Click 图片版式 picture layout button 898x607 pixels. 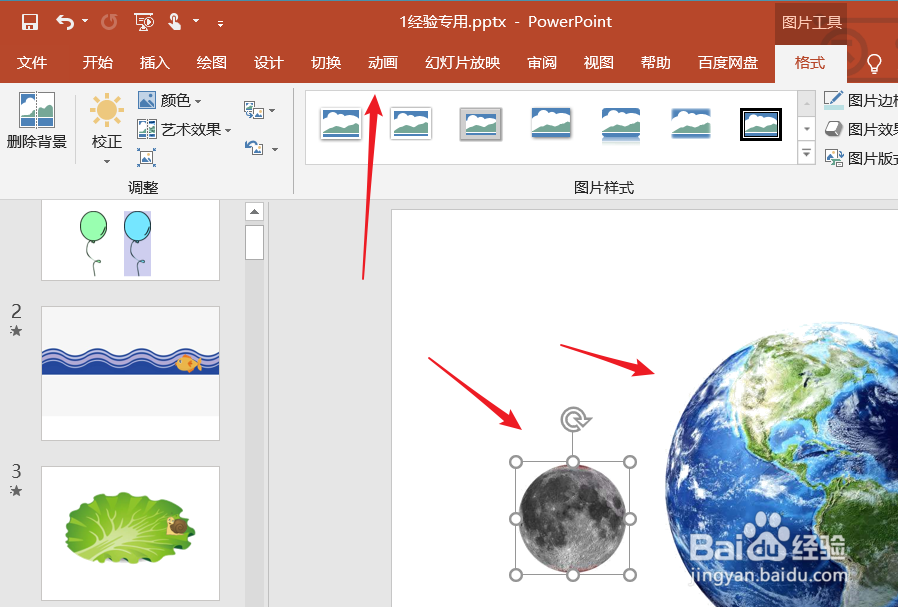click(x=861, y=157)
